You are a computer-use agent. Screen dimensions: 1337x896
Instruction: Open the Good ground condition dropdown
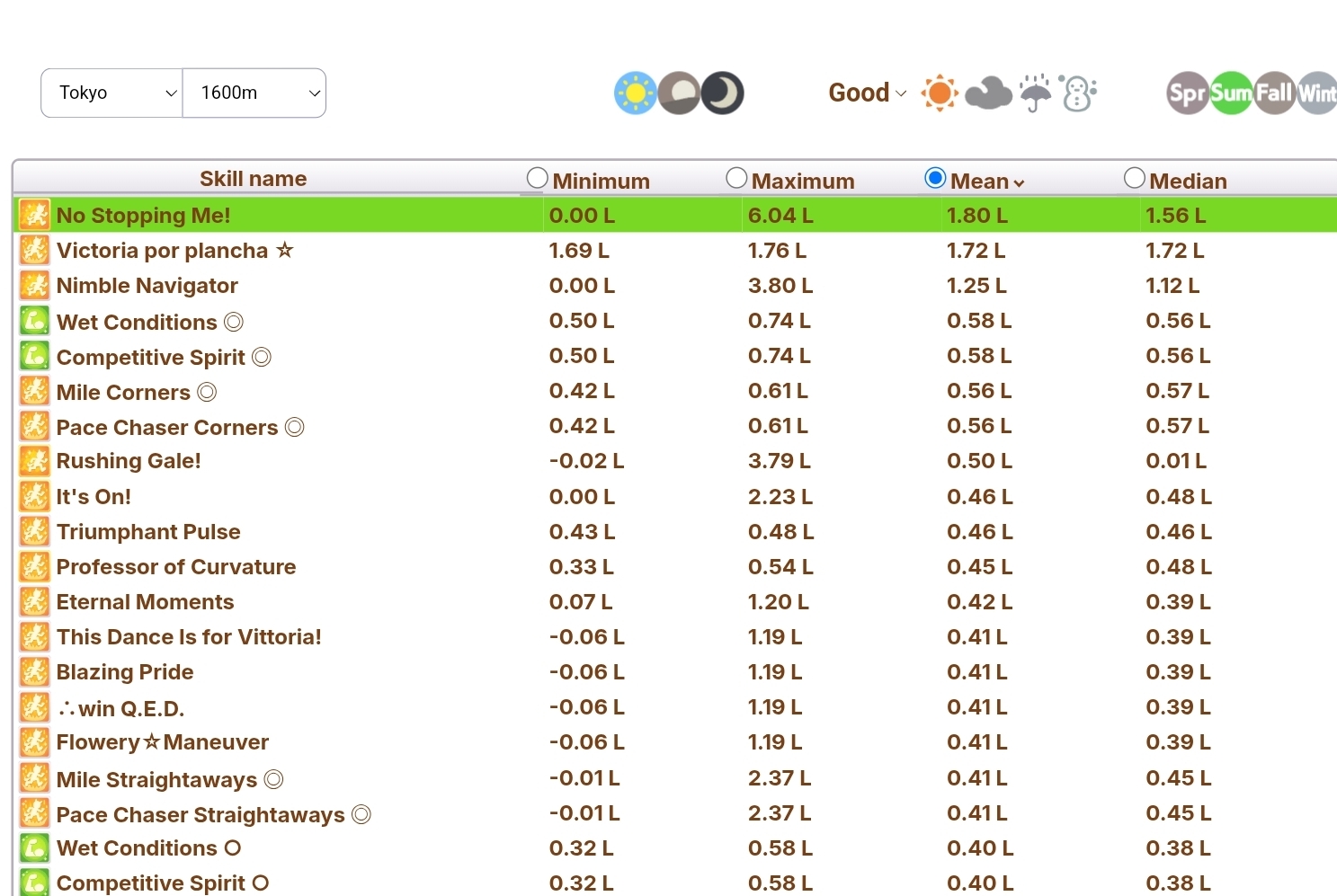(x=868, y=93)
